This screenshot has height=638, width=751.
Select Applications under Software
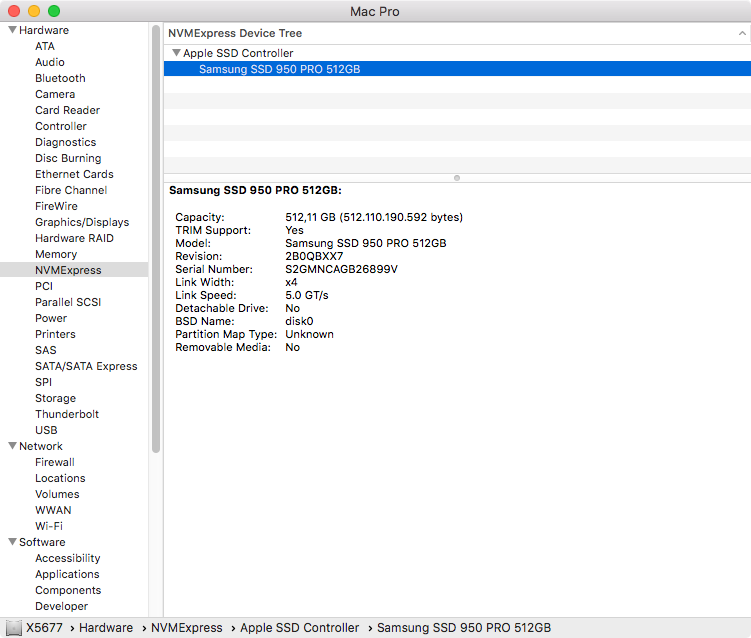67,574
